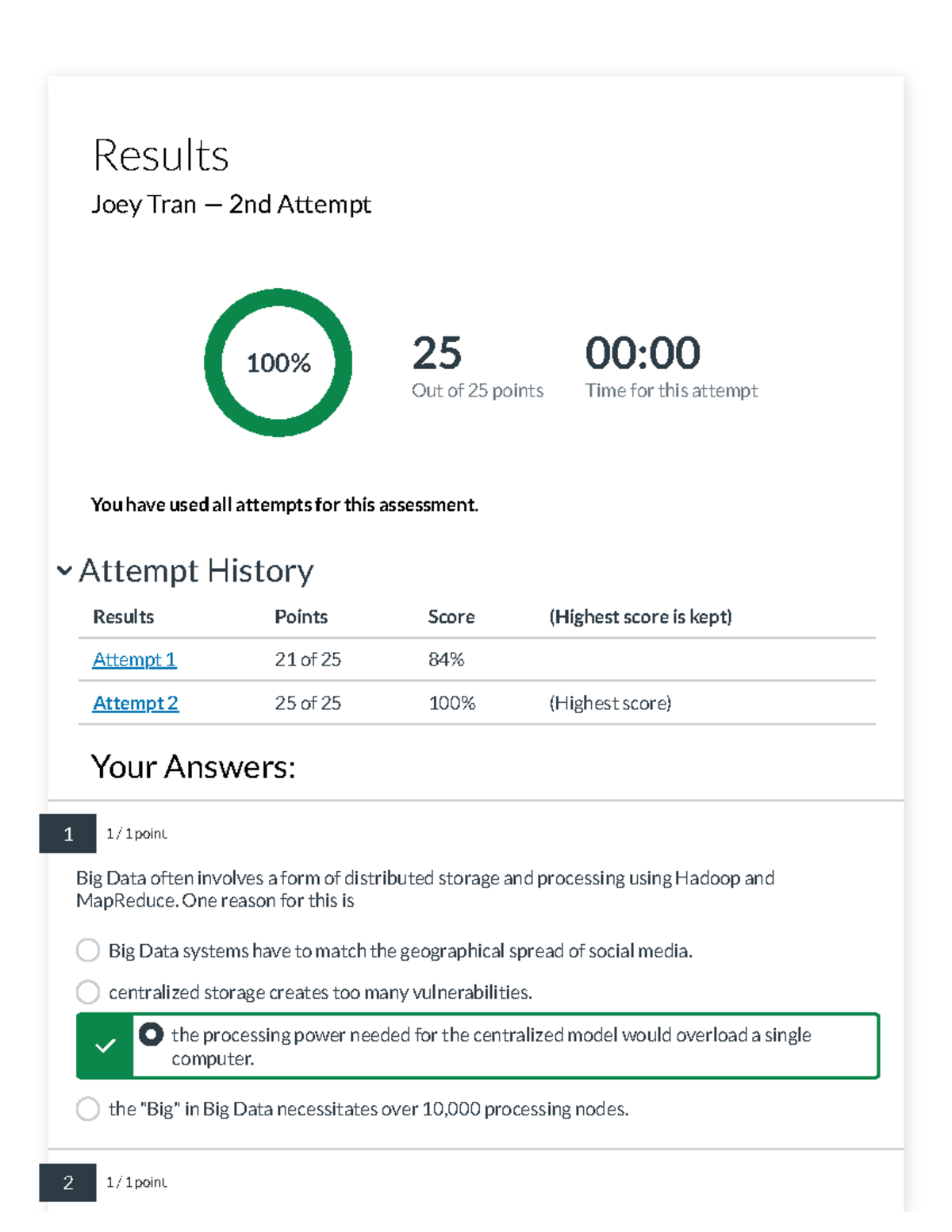Select the "over 10,000 processing nodes" radio button
952x1232 pixels.
[88, 1108]
